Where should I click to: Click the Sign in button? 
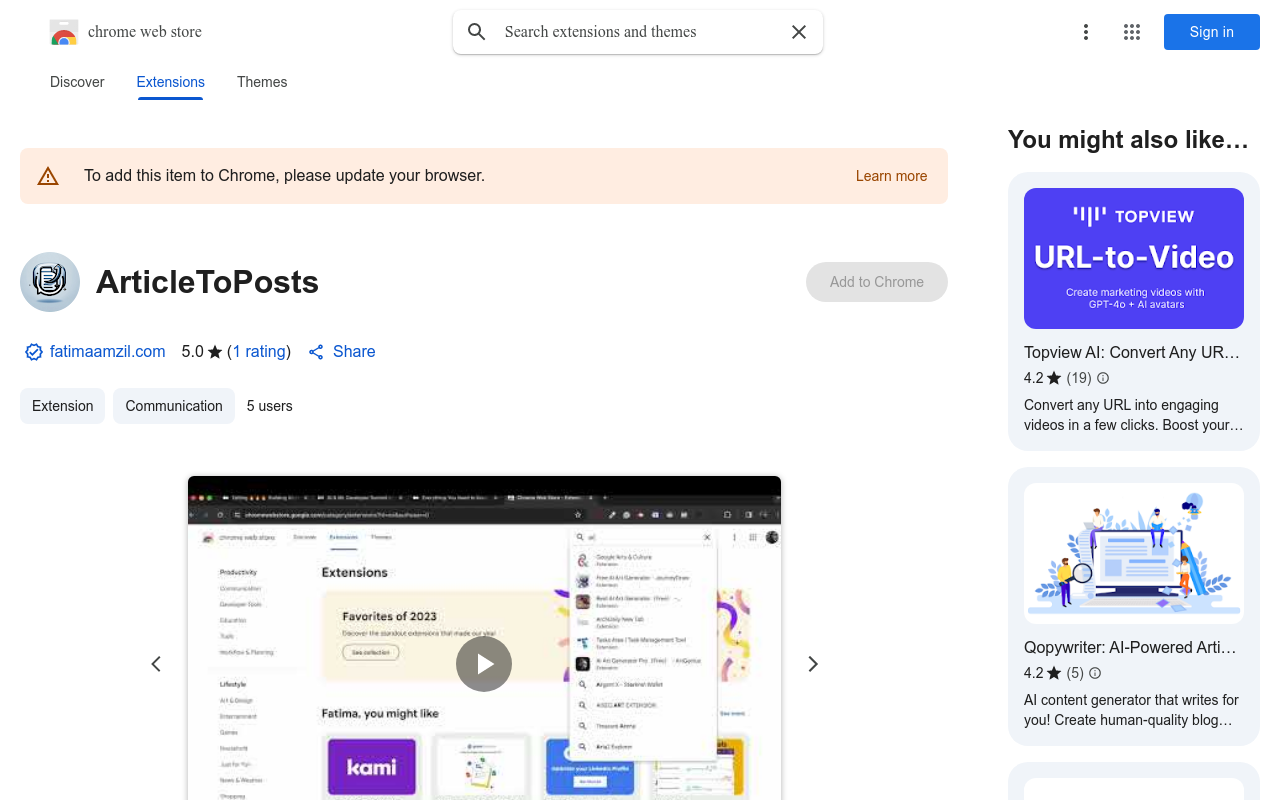(x=1212, y=32)
